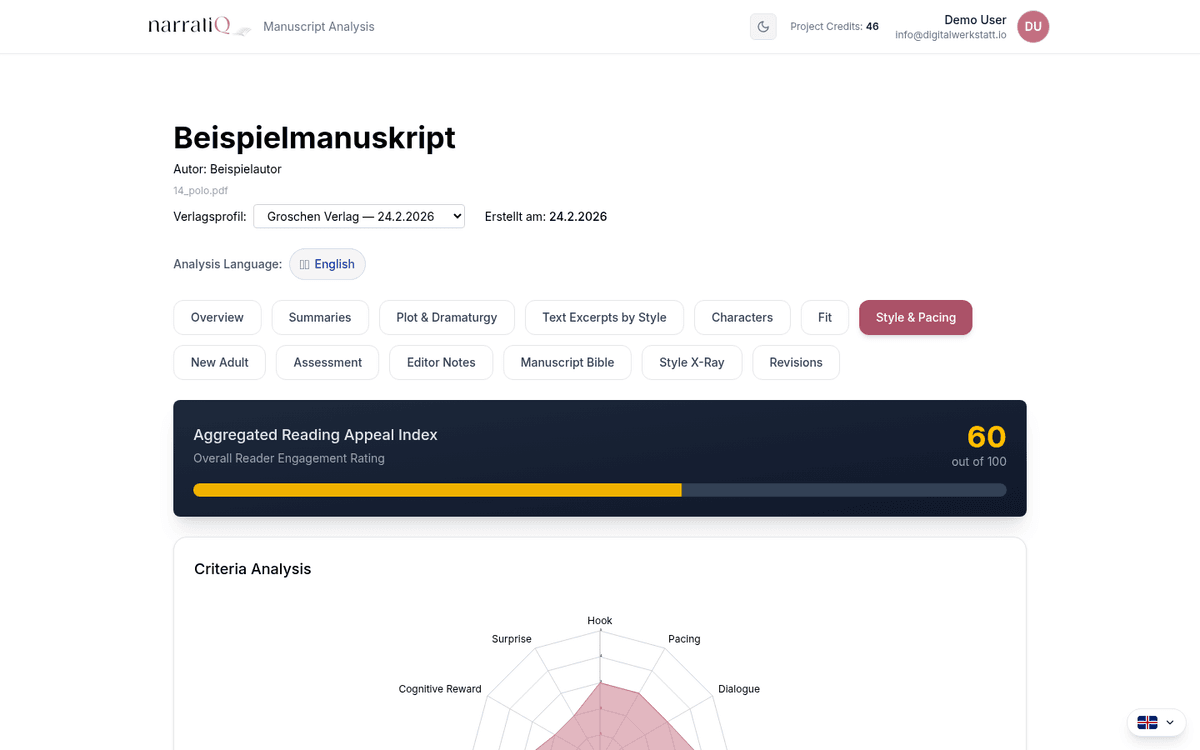Open the DU user avatar menu
This screenshot has width=1200, height=750.
(1032, 26)
